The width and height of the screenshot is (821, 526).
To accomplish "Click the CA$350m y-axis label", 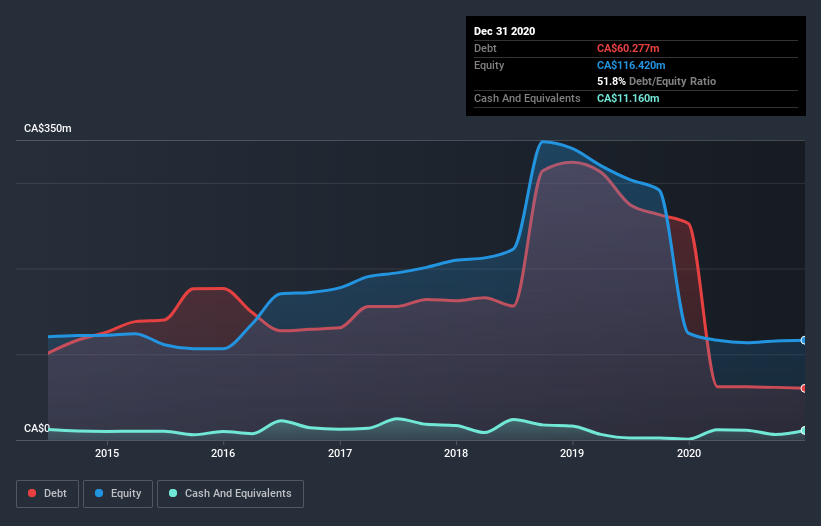I will click(48, 128).
